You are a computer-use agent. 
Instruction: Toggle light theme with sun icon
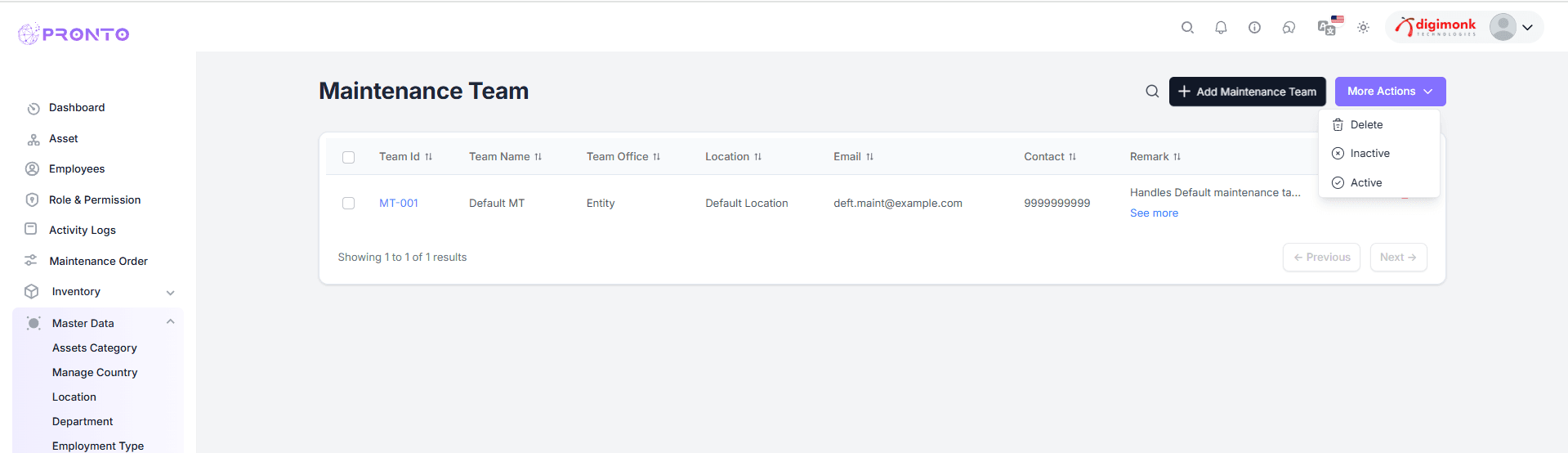(1363, 28)
